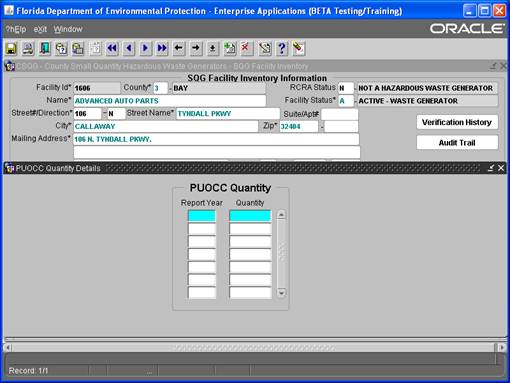Click the PUOCC Quantity scroll down arrow
Viewport: 510px width, 383px height.
click(281, 293)
